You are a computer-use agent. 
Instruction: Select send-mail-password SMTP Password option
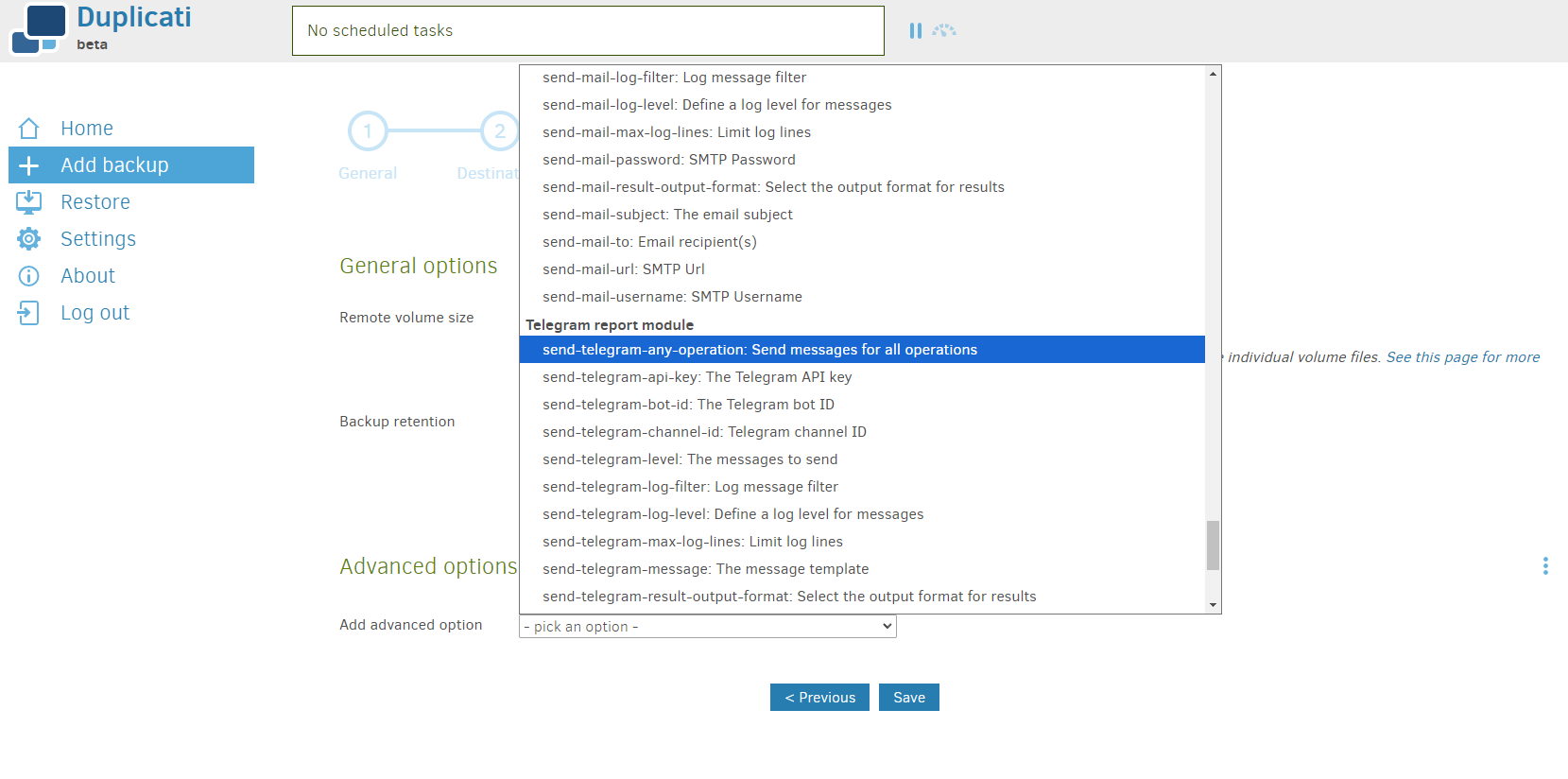click(862, 160)
